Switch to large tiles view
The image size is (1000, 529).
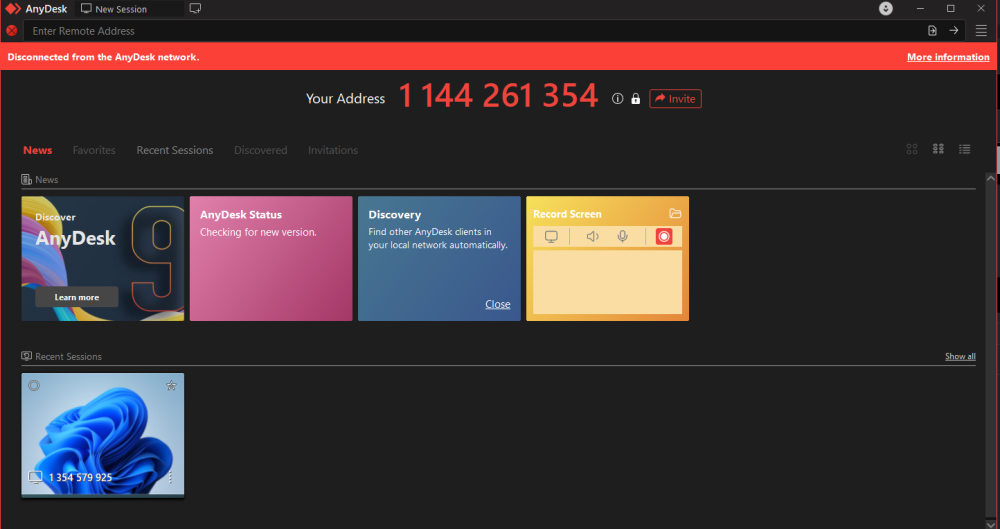[x=912, y=149]
